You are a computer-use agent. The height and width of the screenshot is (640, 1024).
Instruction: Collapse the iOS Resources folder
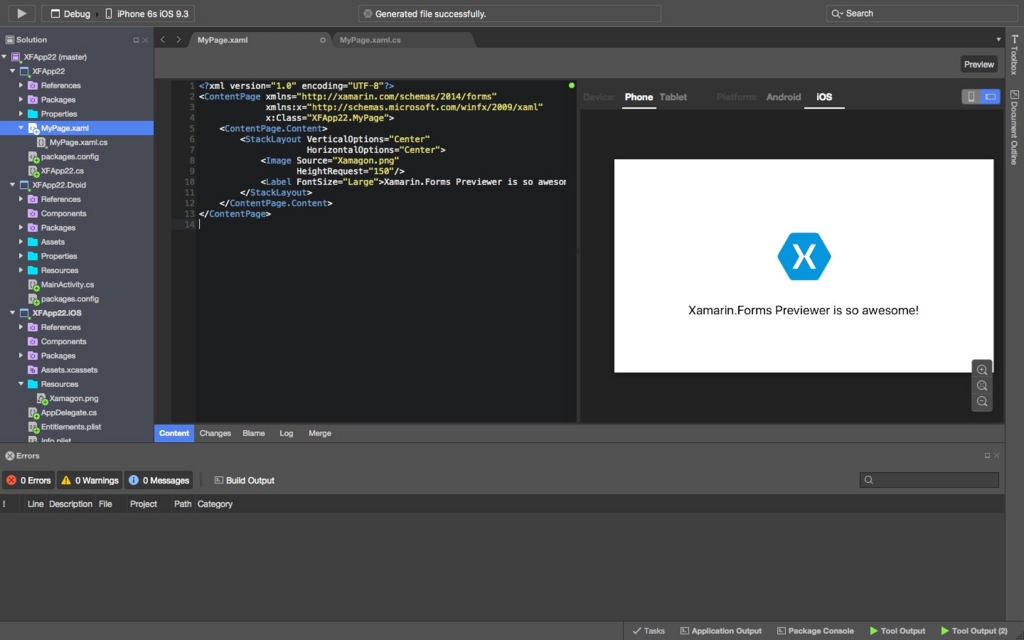[x=21, y=384]
